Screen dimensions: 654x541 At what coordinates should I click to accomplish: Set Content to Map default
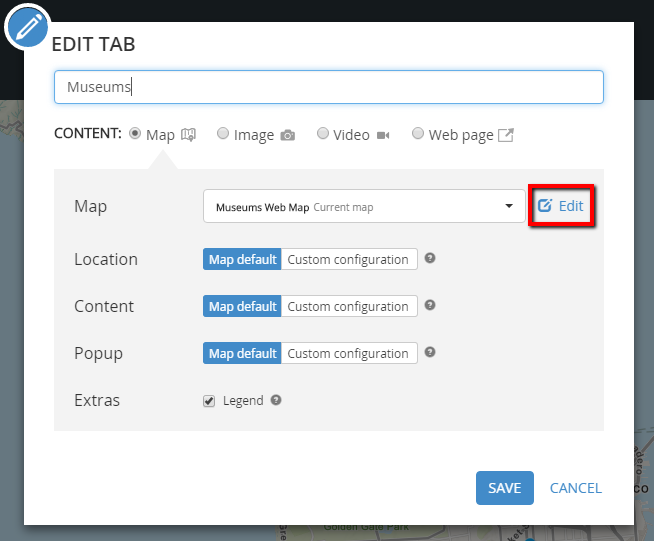[x=242, y=306]
